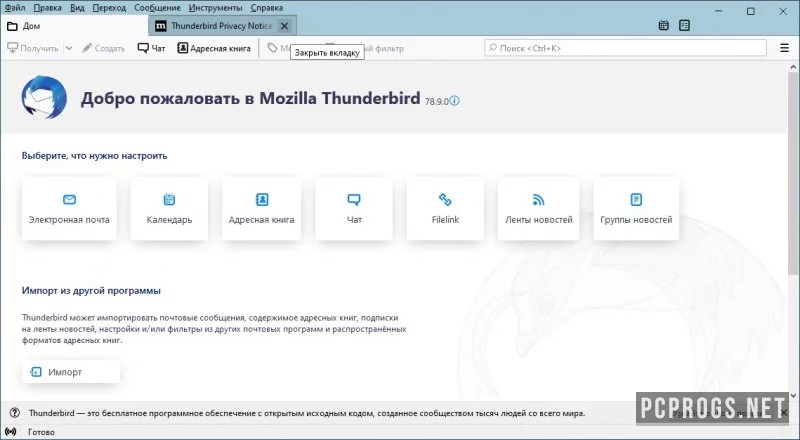Set up Календарь card
800x440 pixels.
click(x=169, y=208)
